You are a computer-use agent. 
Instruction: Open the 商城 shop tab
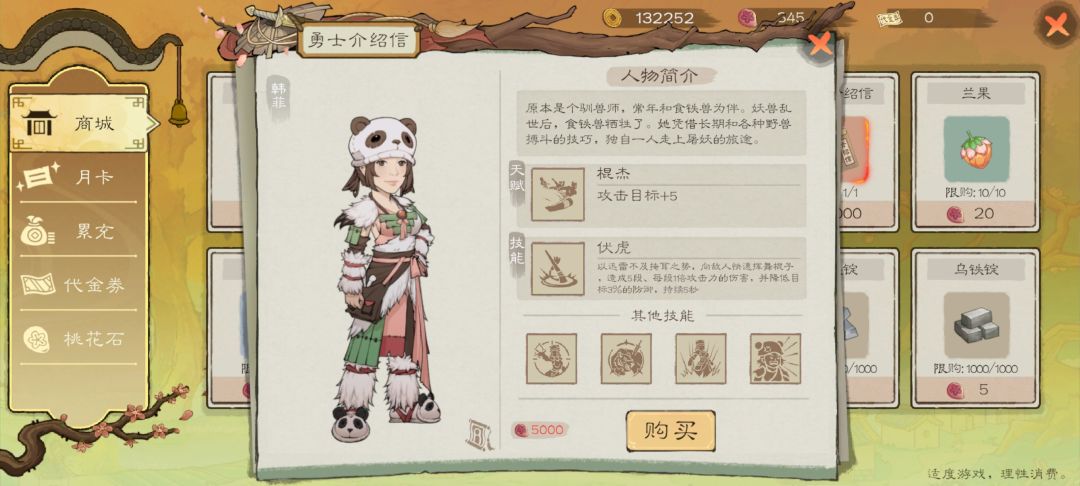click(80, 124)
